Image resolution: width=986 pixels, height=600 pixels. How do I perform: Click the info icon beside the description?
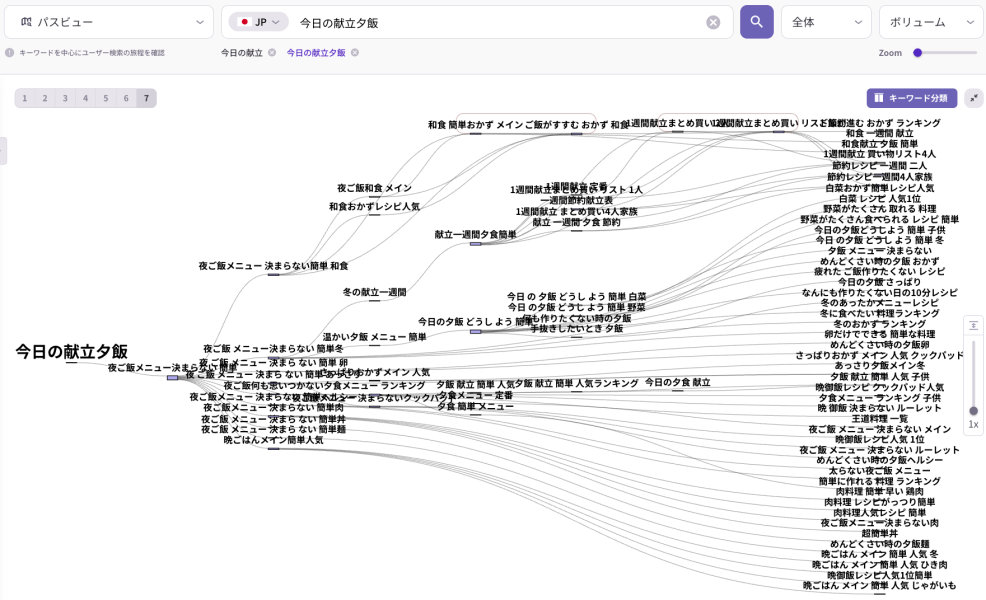[x=9, y=53]
